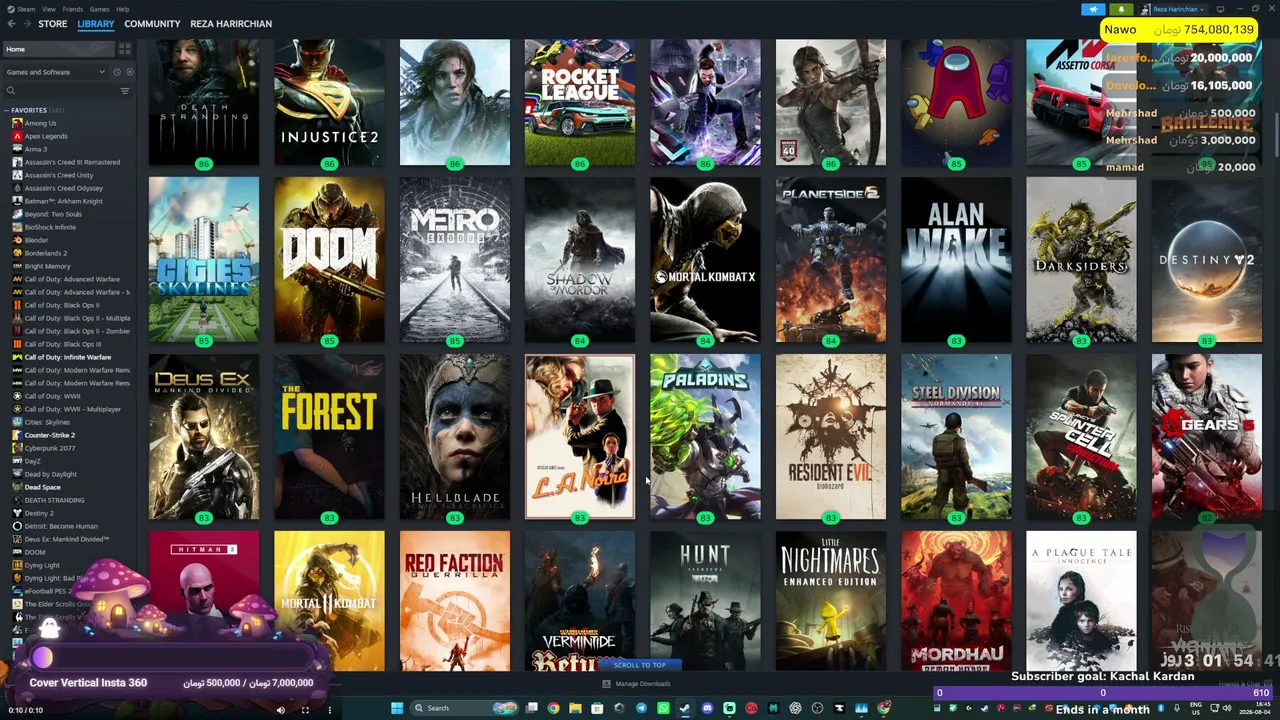Open the Friends menu
Viewport: 1280px width, 720px height.
click(73, 9)
